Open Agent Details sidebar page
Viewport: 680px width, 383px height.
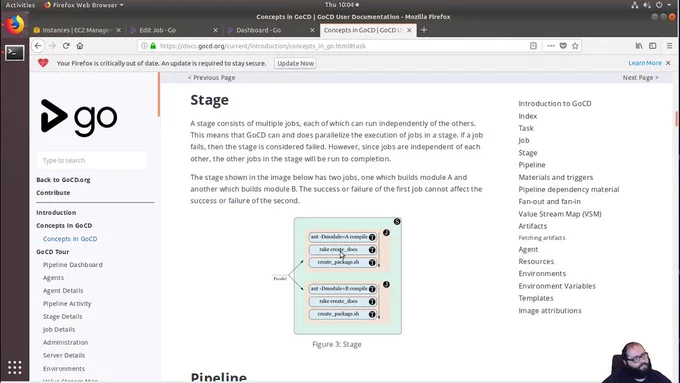pos(63,291)
